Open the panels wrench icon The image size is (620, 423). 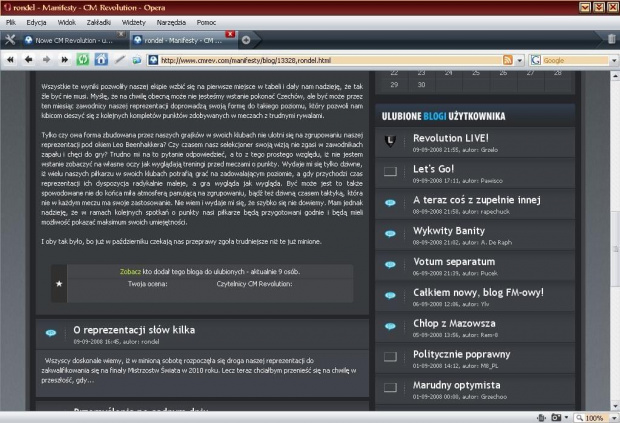coord(10,40)
